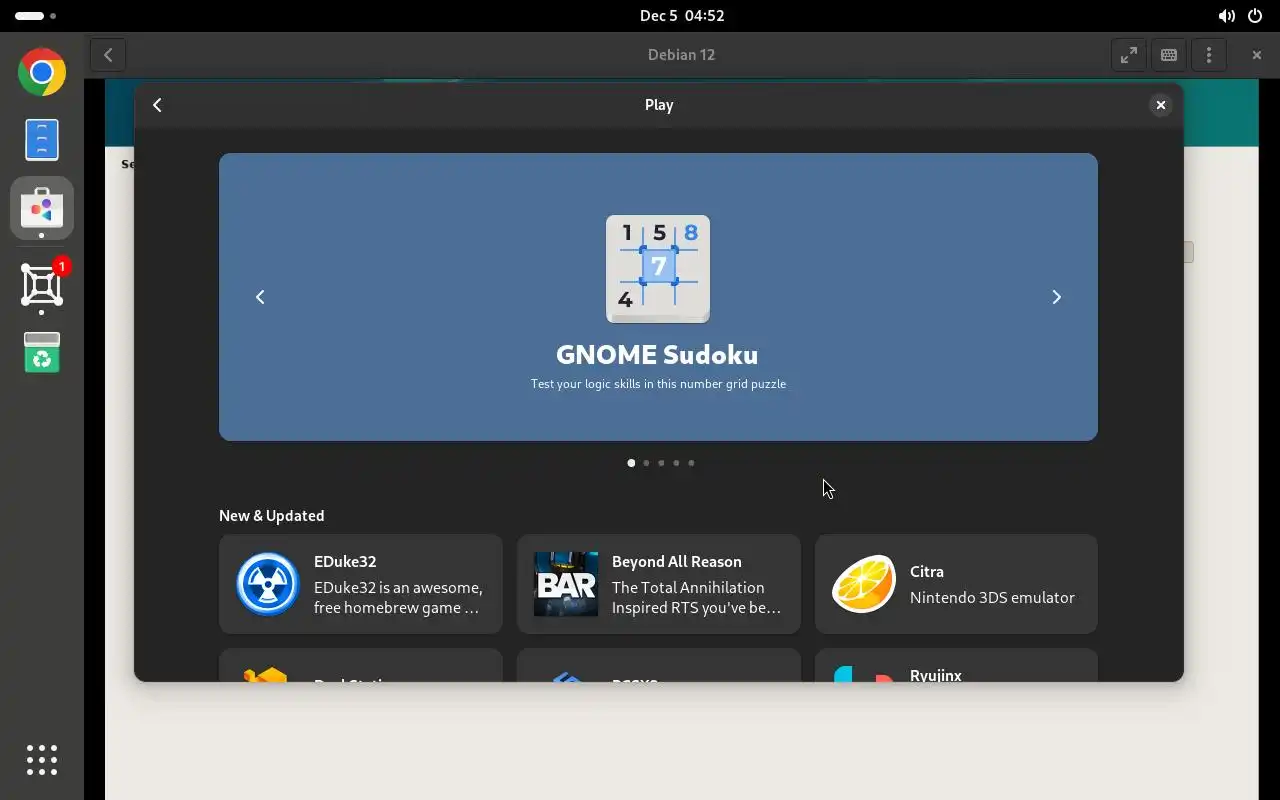Screen dimensions: 1280x800
Task: Open the Boxes app dock icon
Action: click(42, 286)
